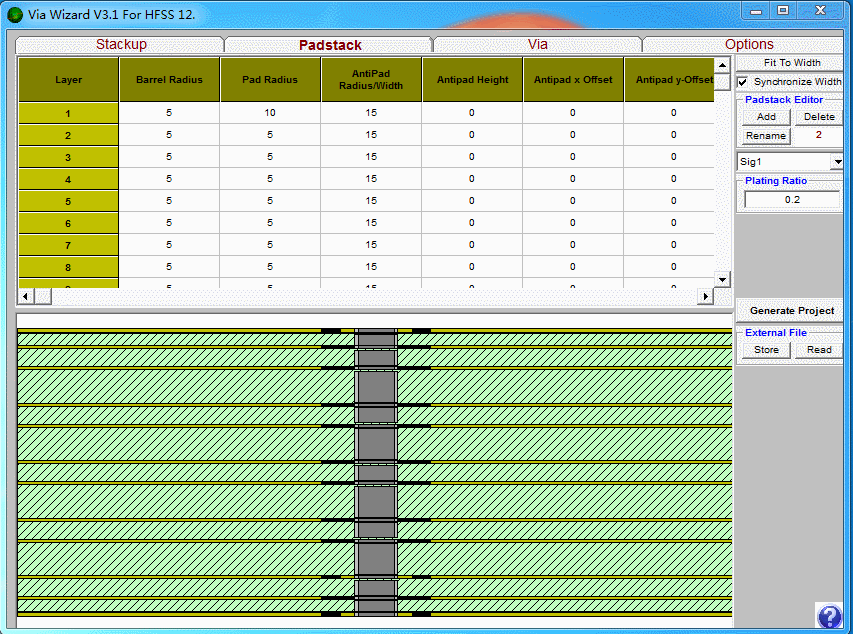The image size is (853, 634).
Task: Click the Antipad Height column header
Action: [x=472, y=79]
